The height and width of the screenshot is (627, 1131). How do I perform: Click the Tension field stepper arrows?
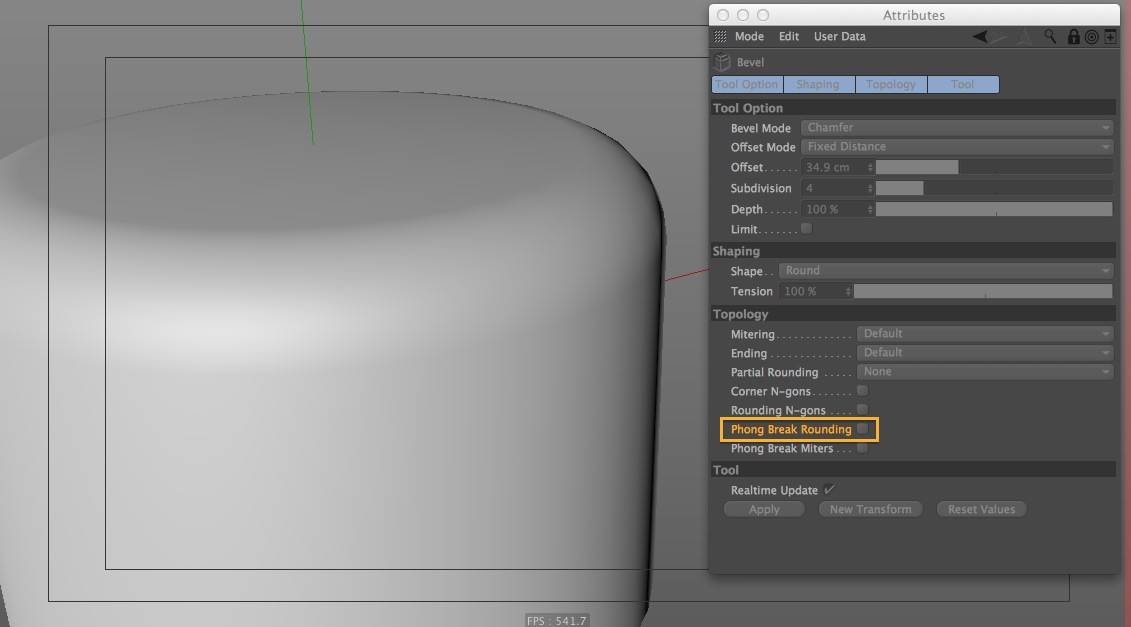tap(848, 291)
